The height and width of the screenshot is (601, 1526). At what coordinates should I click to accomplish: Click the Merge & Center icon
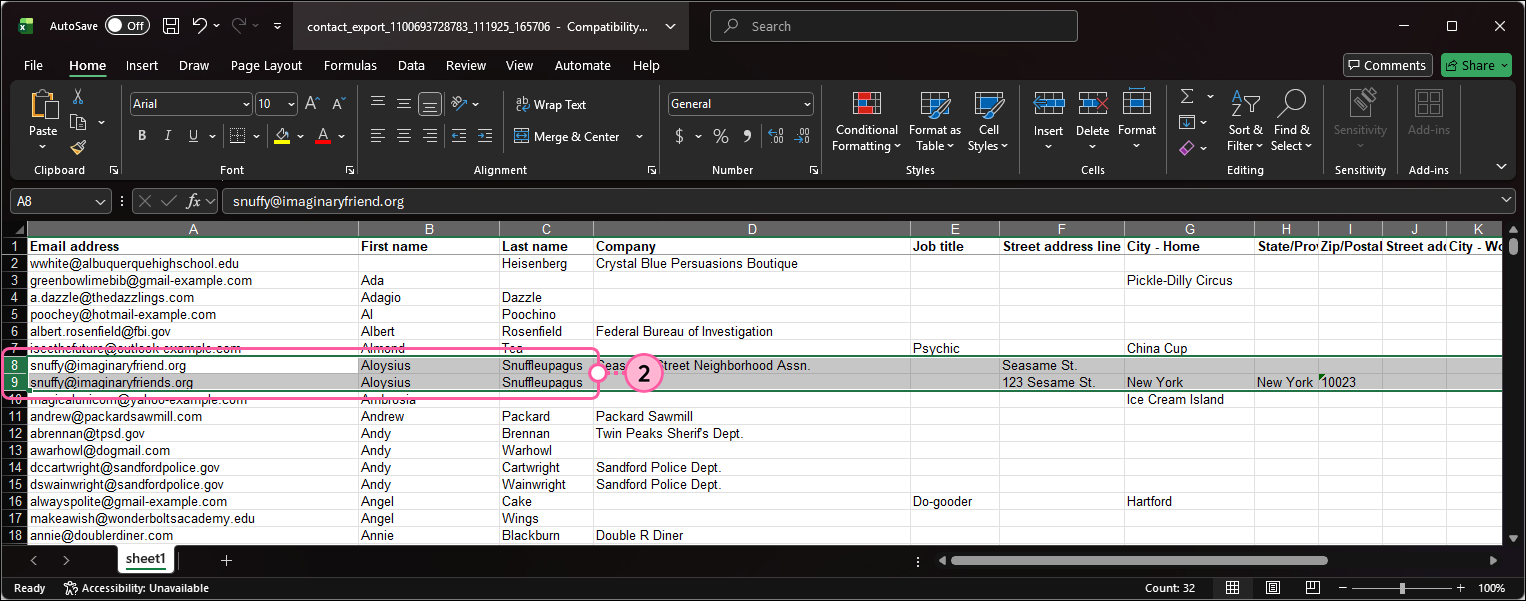520,136
